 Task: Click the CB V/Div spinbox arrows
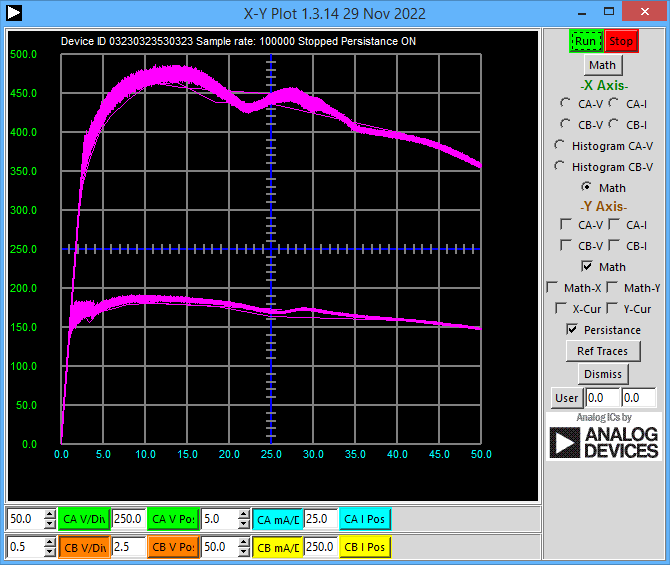50,547
